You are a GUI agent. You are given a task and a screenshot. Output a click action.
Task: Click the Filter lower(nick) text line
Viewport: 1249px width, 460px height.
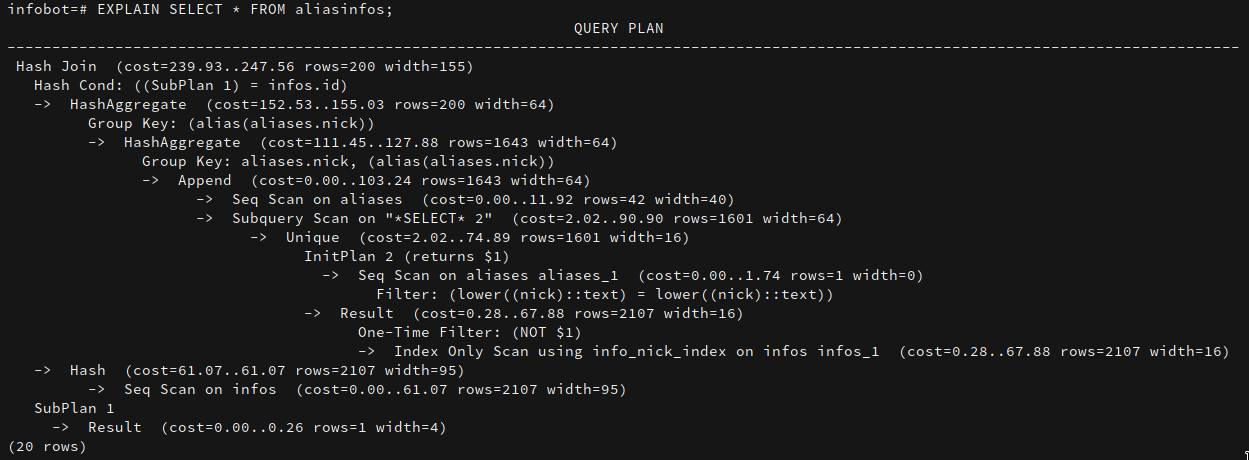coord(604,295)
